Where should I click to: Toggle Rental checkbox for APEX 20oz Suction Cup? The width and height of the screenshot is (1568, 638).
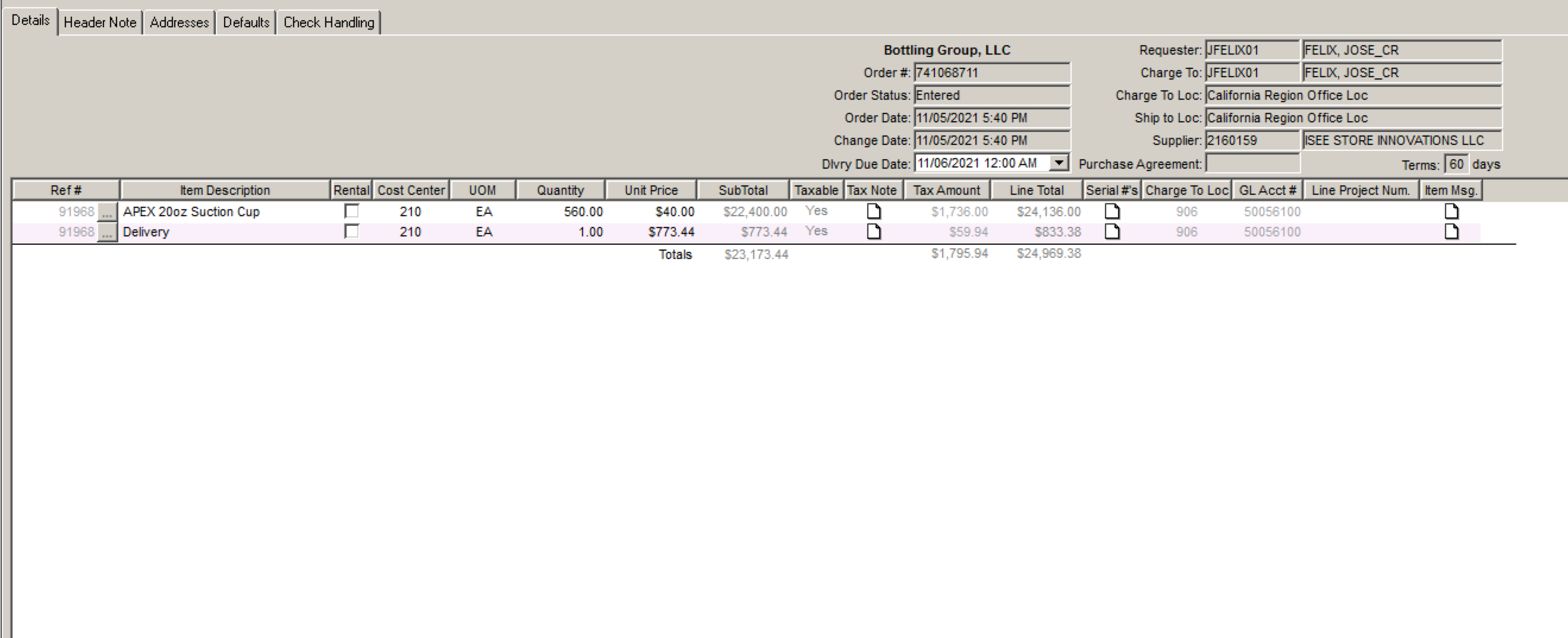tap(351, 211)
